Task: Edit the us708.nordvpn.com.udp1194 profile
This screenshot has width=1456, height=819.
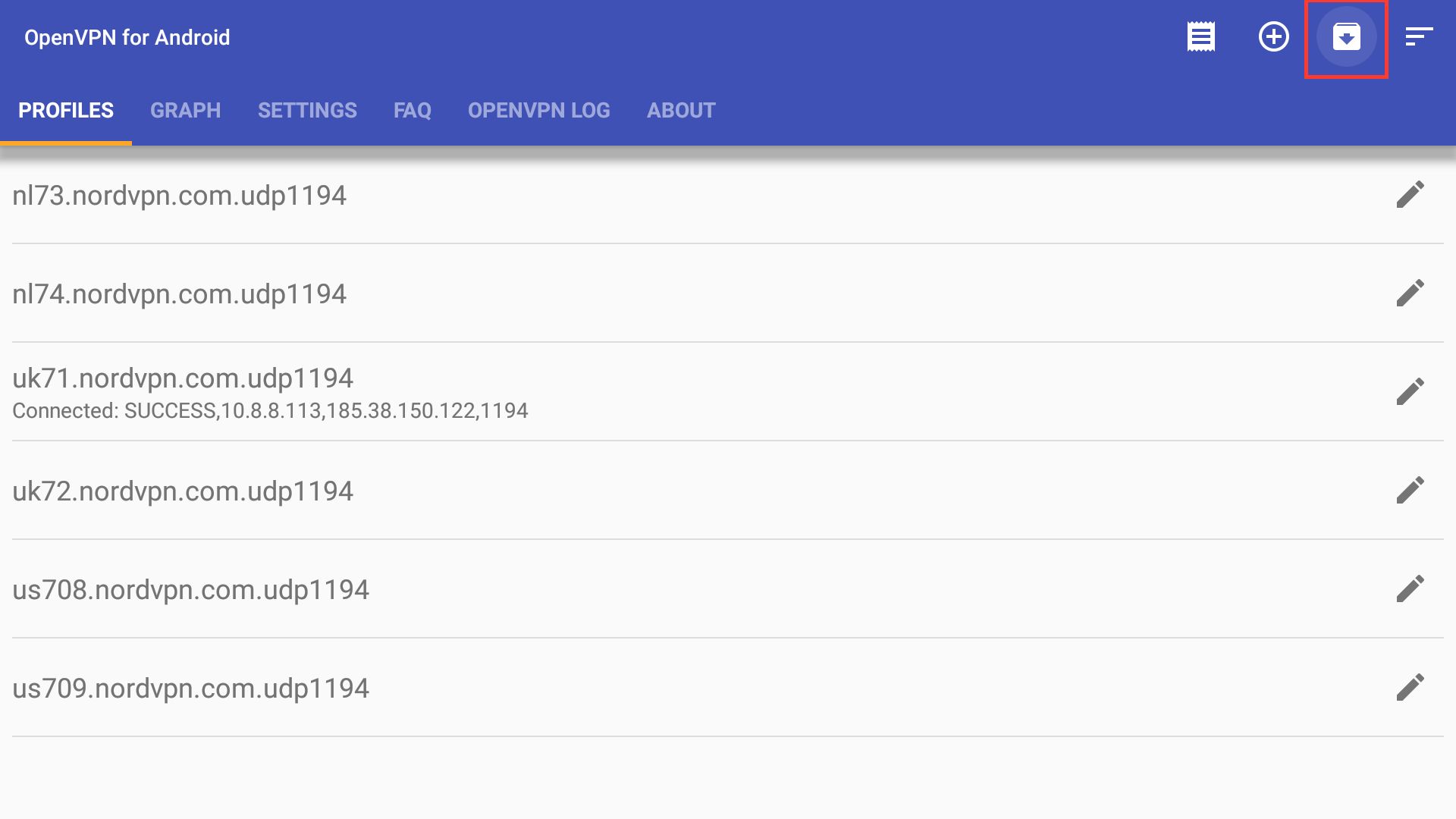Action: click(1410, 589)
